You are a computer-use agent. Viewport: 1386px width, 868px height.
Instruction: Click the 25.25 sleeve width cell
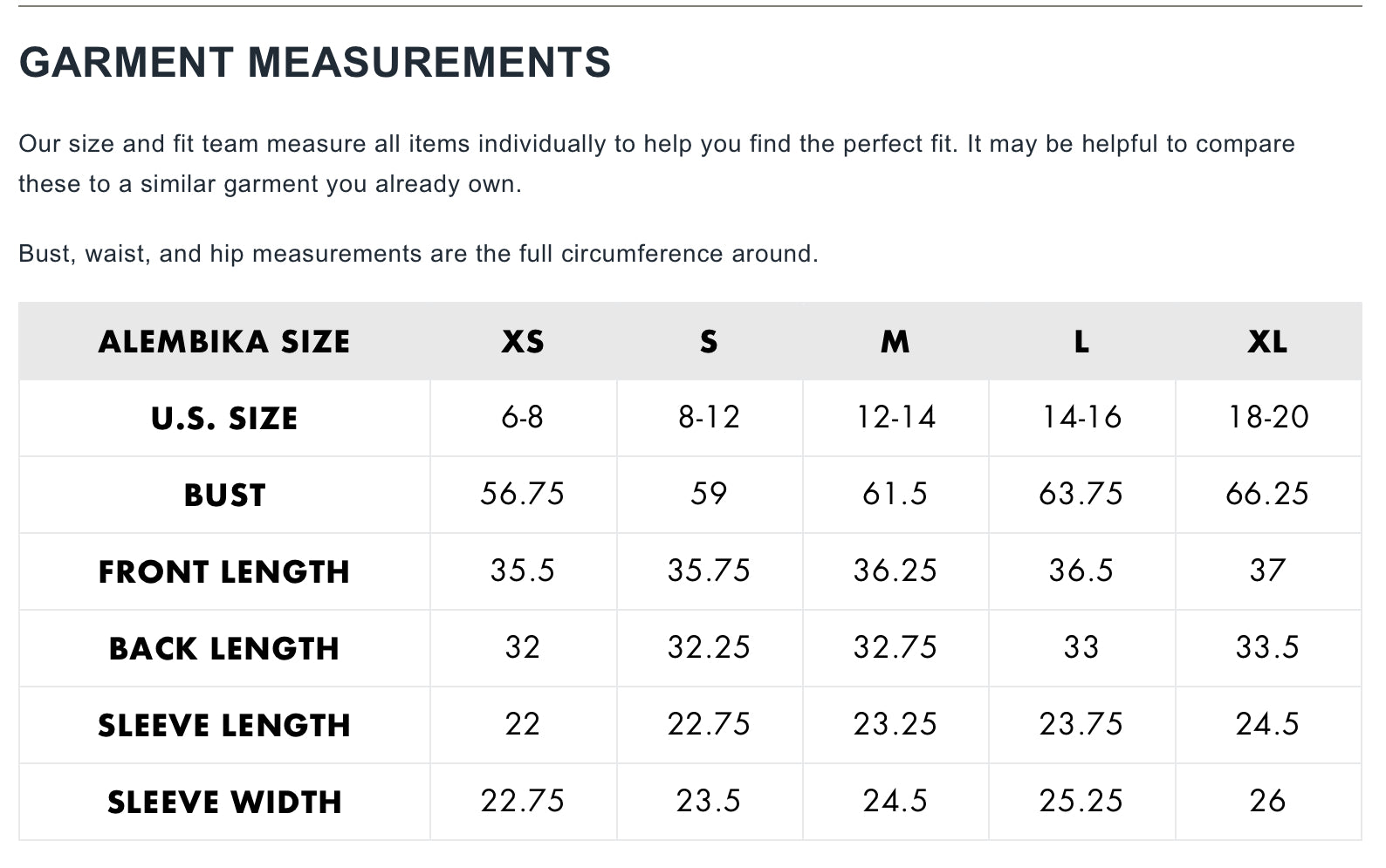(x=1081, y=802)
